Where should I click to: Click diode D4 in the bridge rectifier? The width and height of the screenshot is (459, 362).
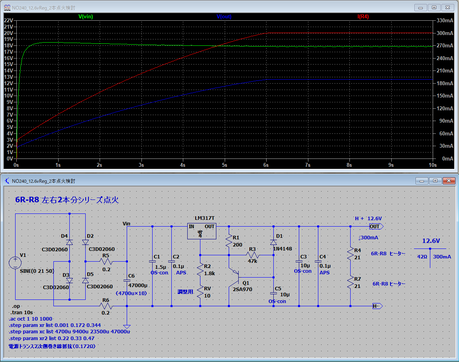click(x=69, y=242)
